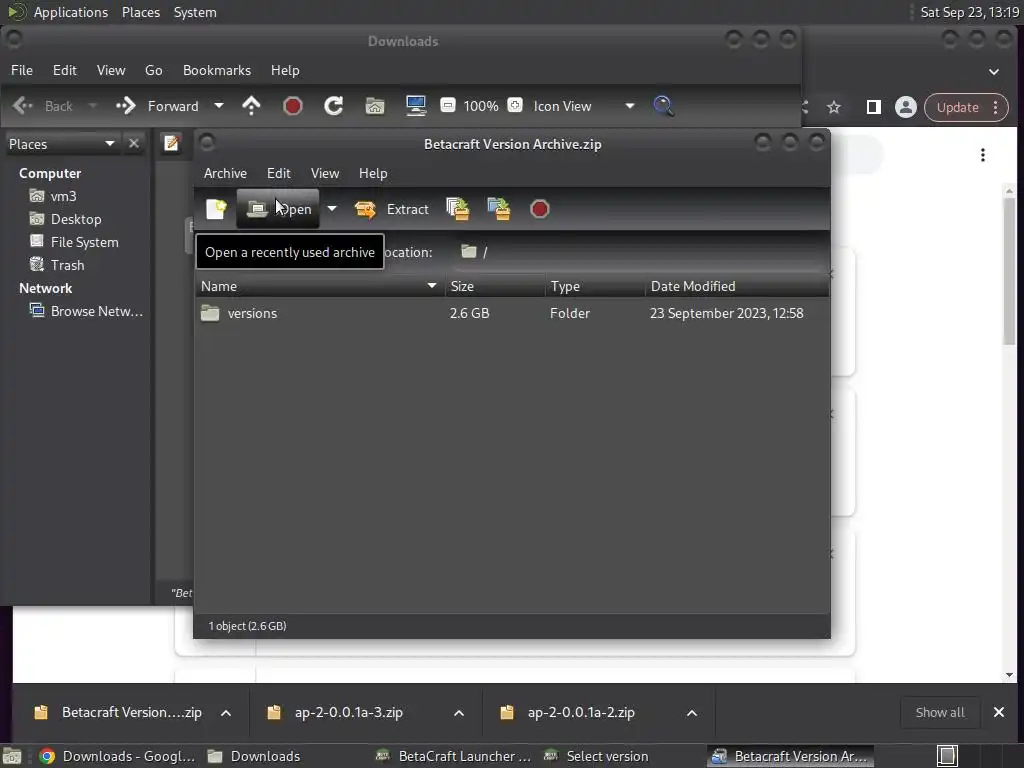Switch to BetaCraft Launcher taskbar item

click(454, 756)
